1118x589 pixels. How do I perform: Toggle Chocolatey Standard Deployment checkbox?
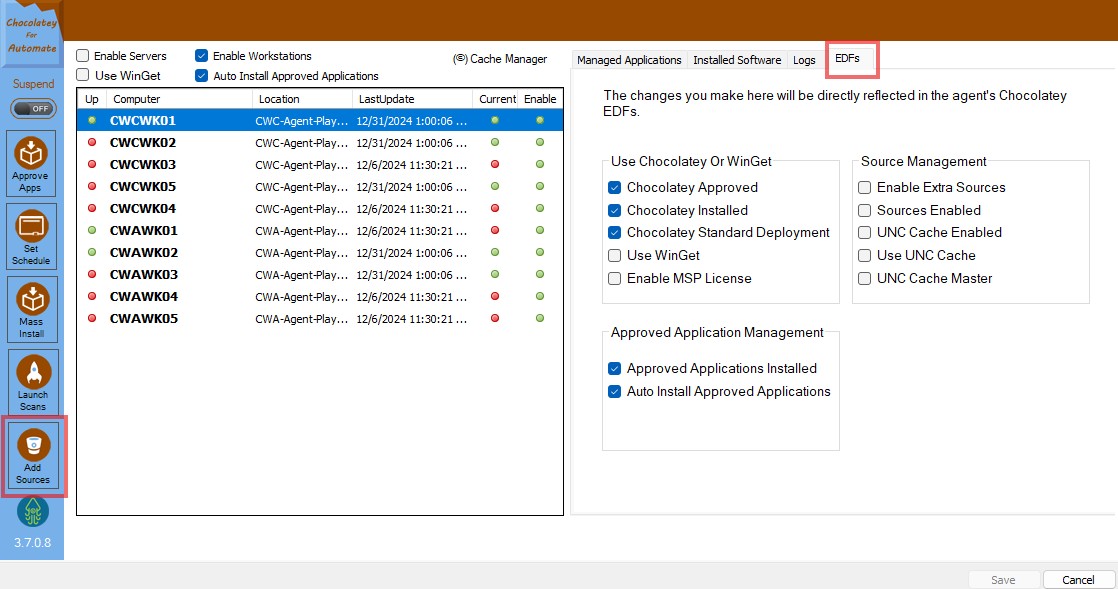point(615,232)
